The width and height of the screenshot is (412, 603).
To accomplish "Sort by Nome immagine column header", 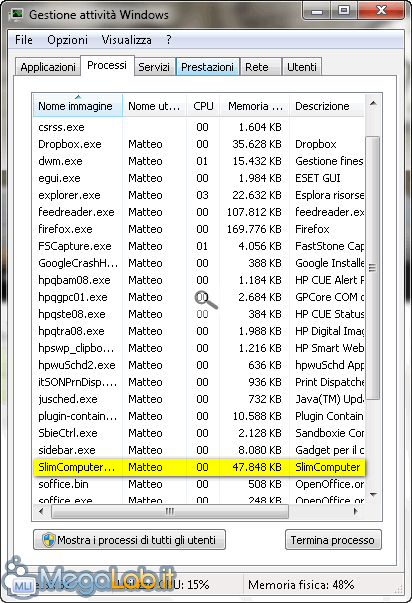I will [78, 105].
